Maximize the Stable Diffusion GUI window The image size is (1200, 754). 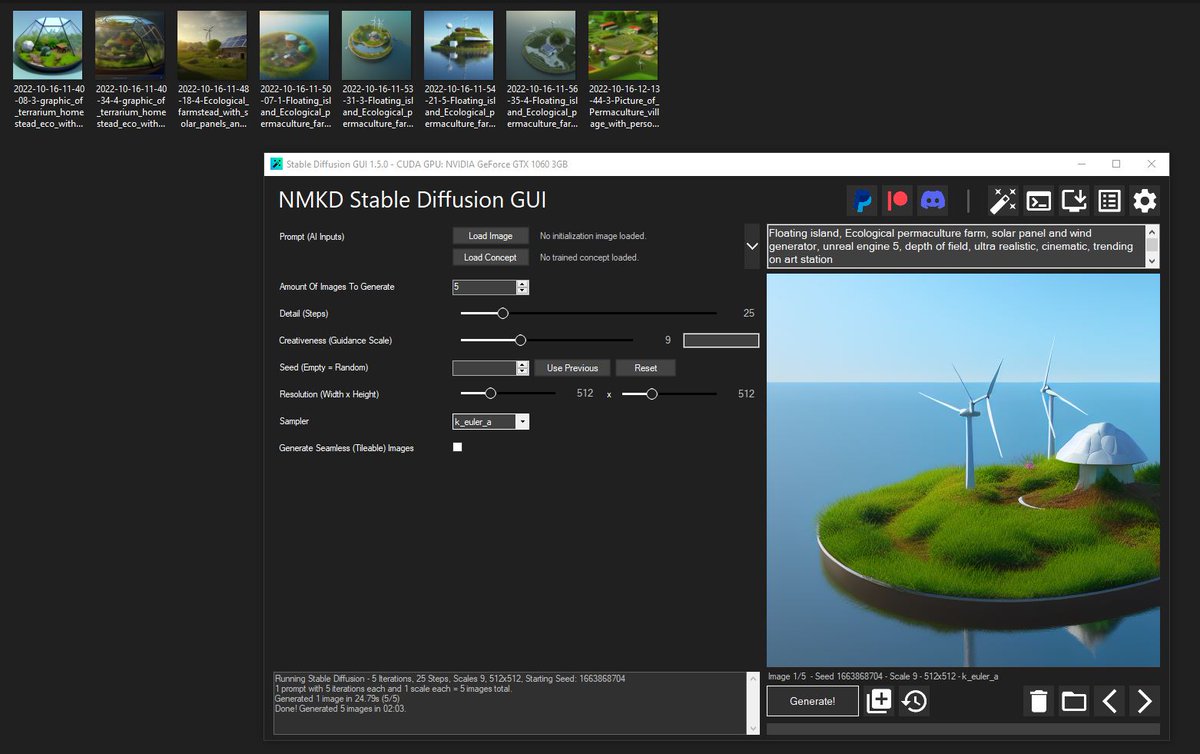(1116, 164)
